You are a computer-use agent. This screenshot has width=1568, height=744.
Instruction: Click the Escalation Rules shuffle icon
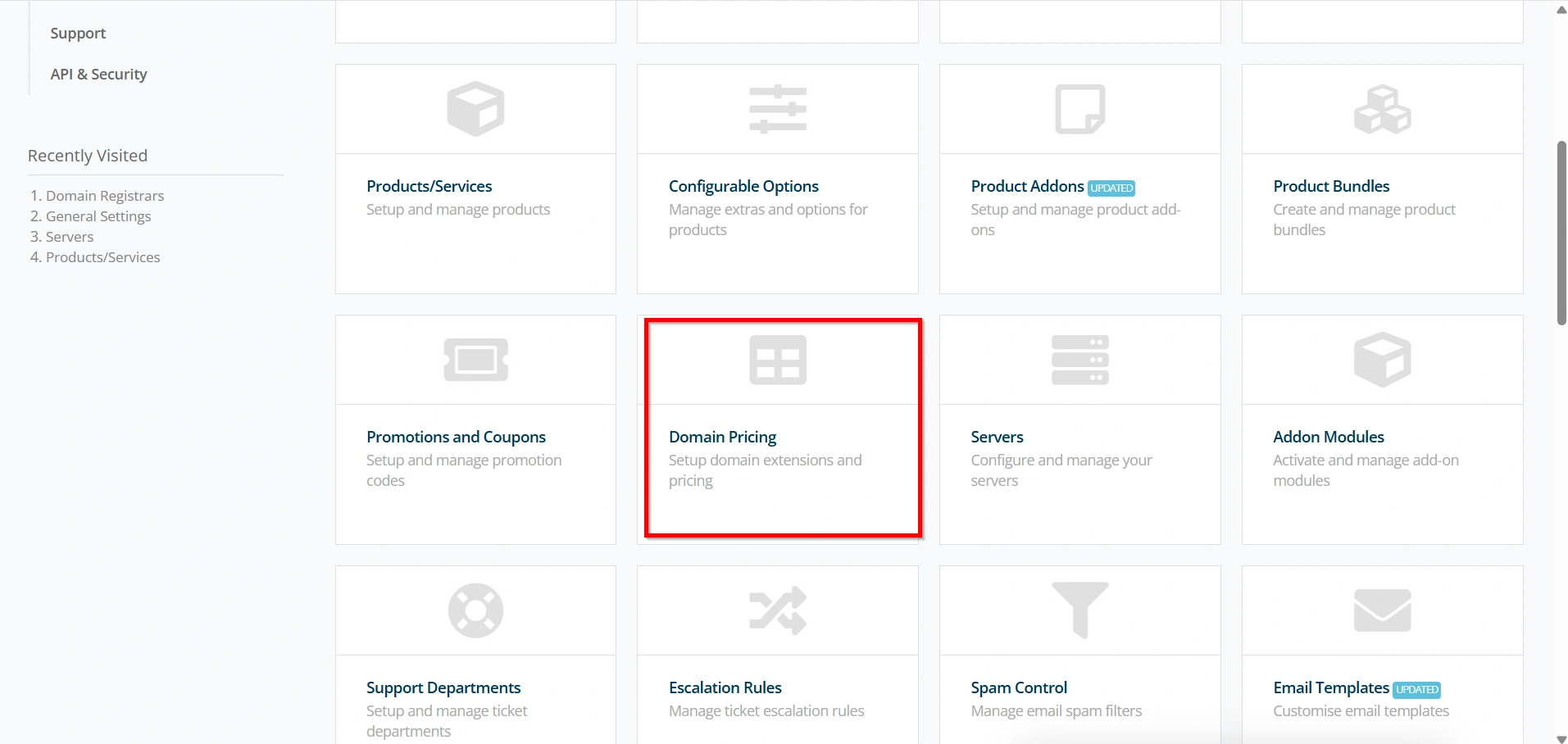778,610
